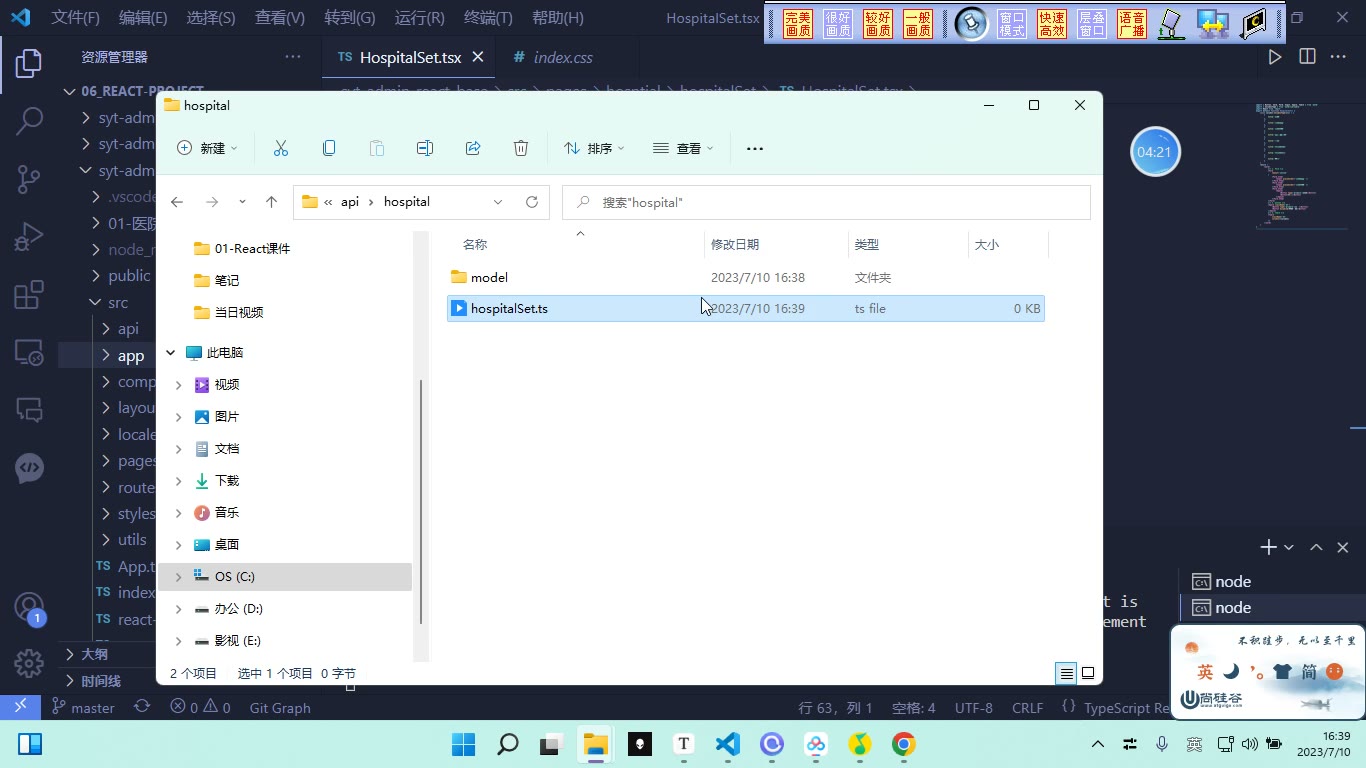Expand the OS (C:) drive tree node
Viewport: 1366px width, 768px height.
pos(179,577)
